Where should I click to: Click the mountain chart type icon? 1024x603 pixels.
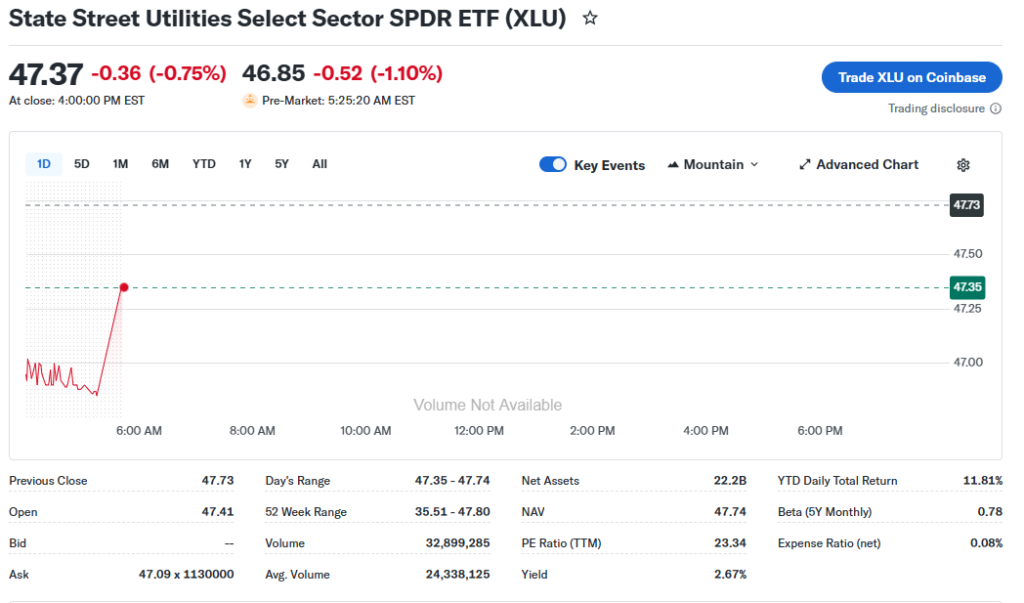(x=673, y=165)
